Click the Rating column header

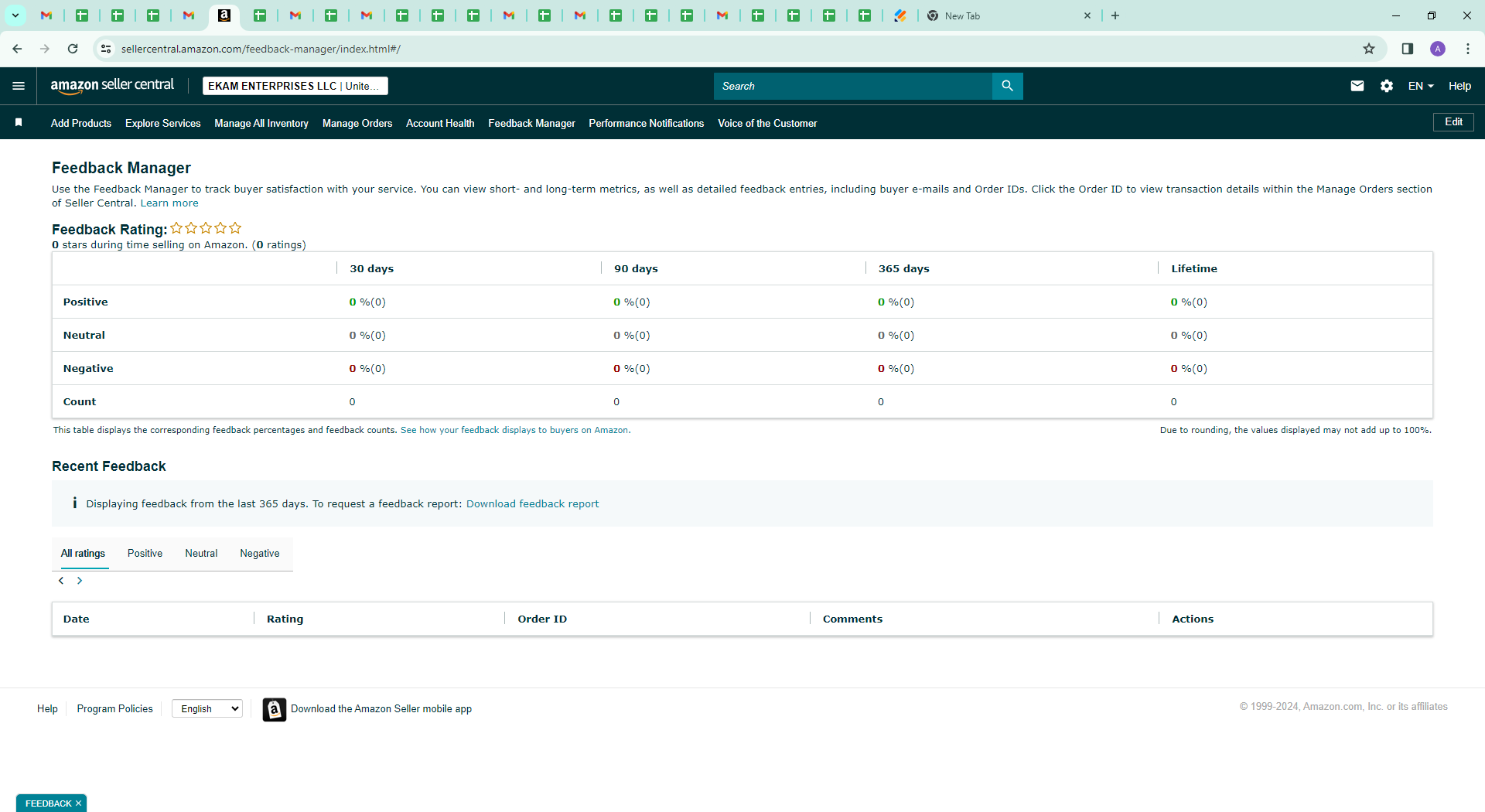click(x=285, y=619)
